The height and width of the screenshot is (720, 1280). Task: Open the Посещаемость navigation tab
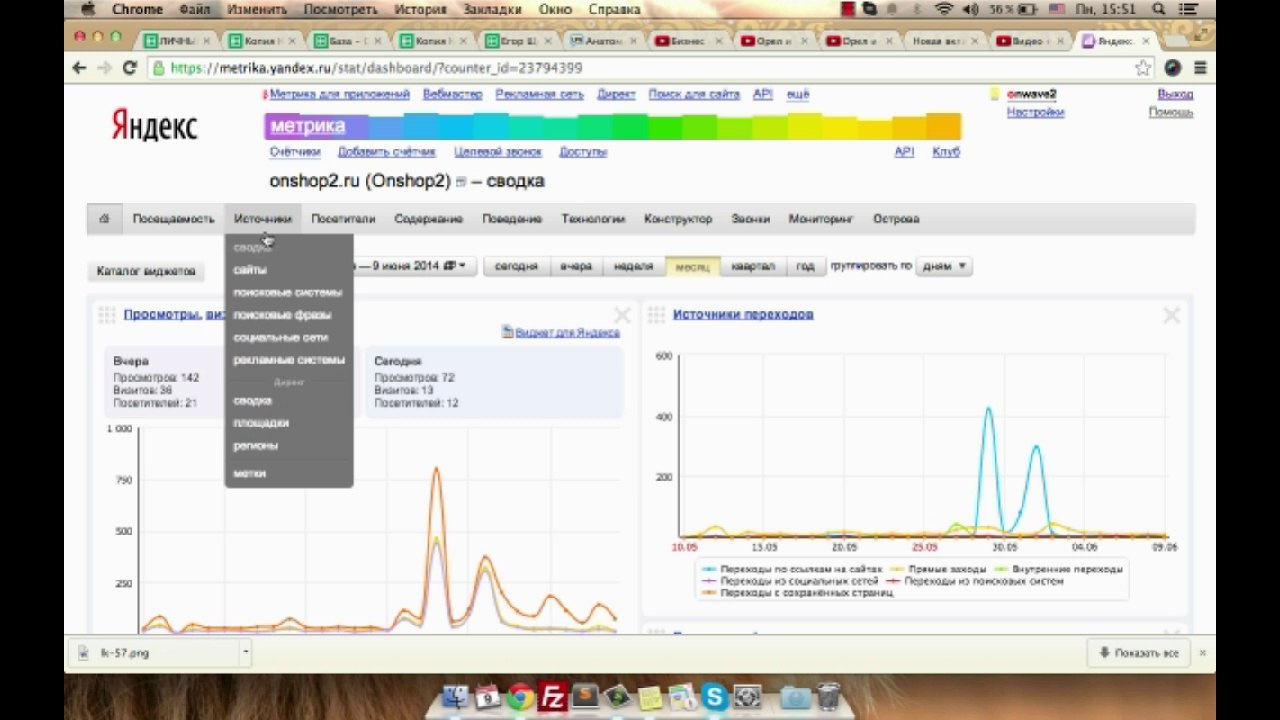[174, 219]
